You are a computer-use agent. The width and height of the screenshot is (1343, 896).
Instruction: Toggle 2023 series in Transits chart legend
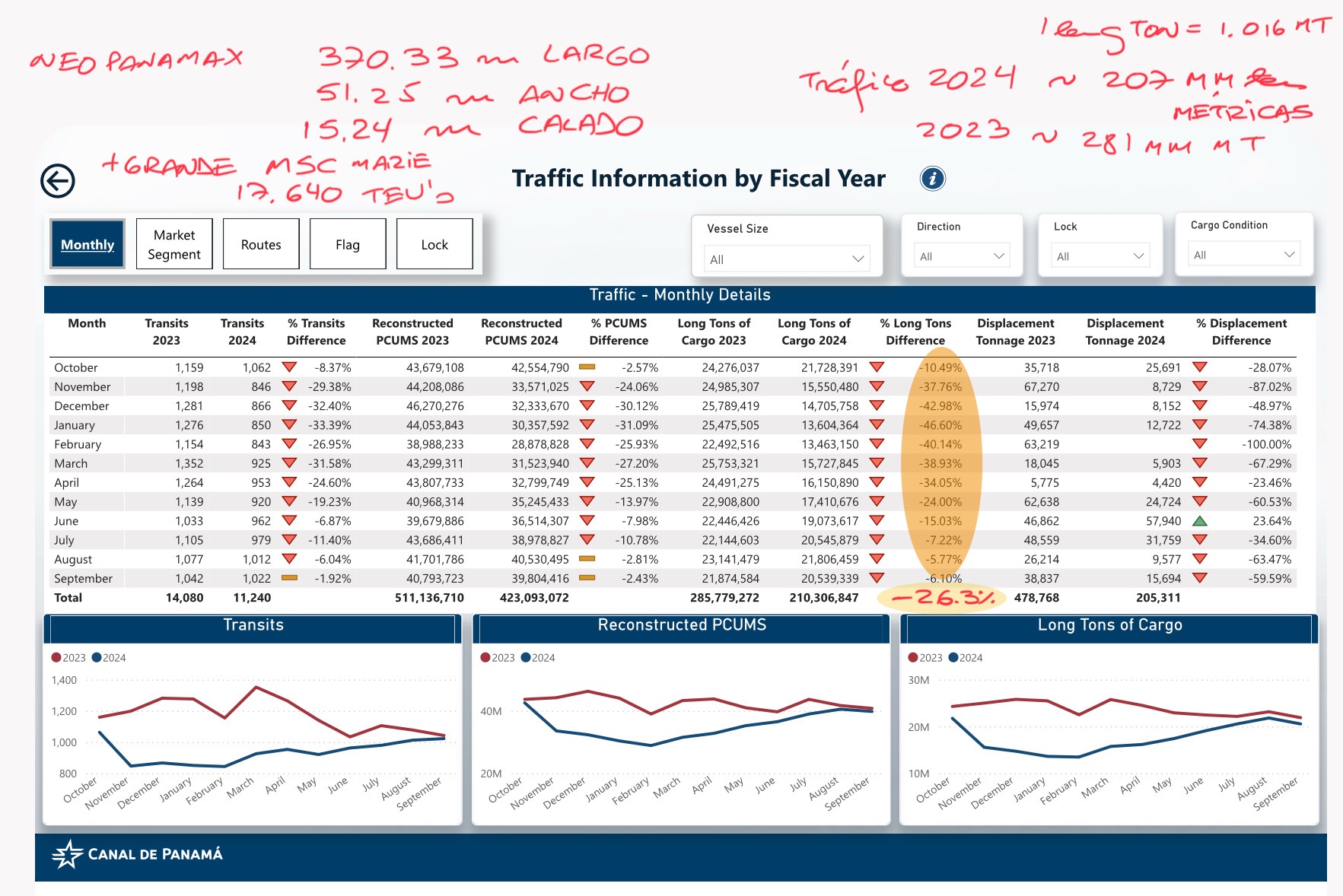click(68, 658)
